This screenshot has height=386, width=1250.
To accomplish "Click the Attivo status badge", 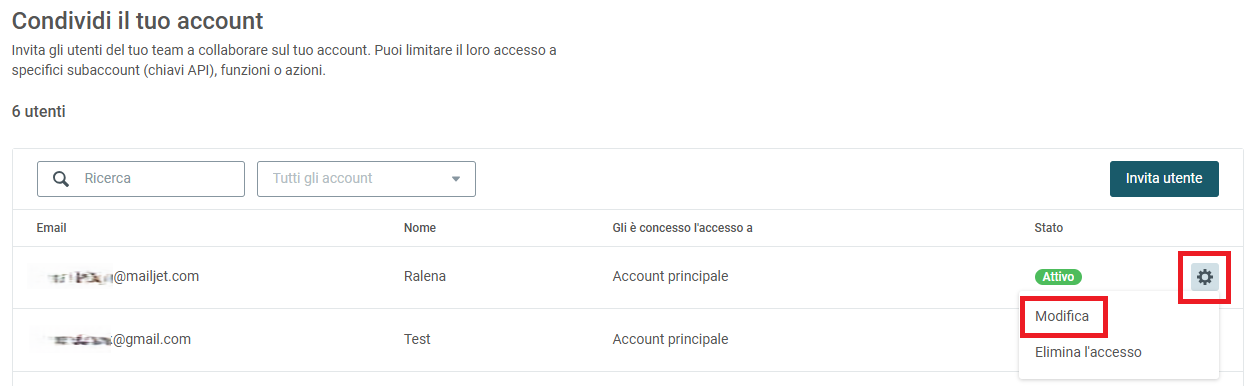I will (x=1058, y=277).
